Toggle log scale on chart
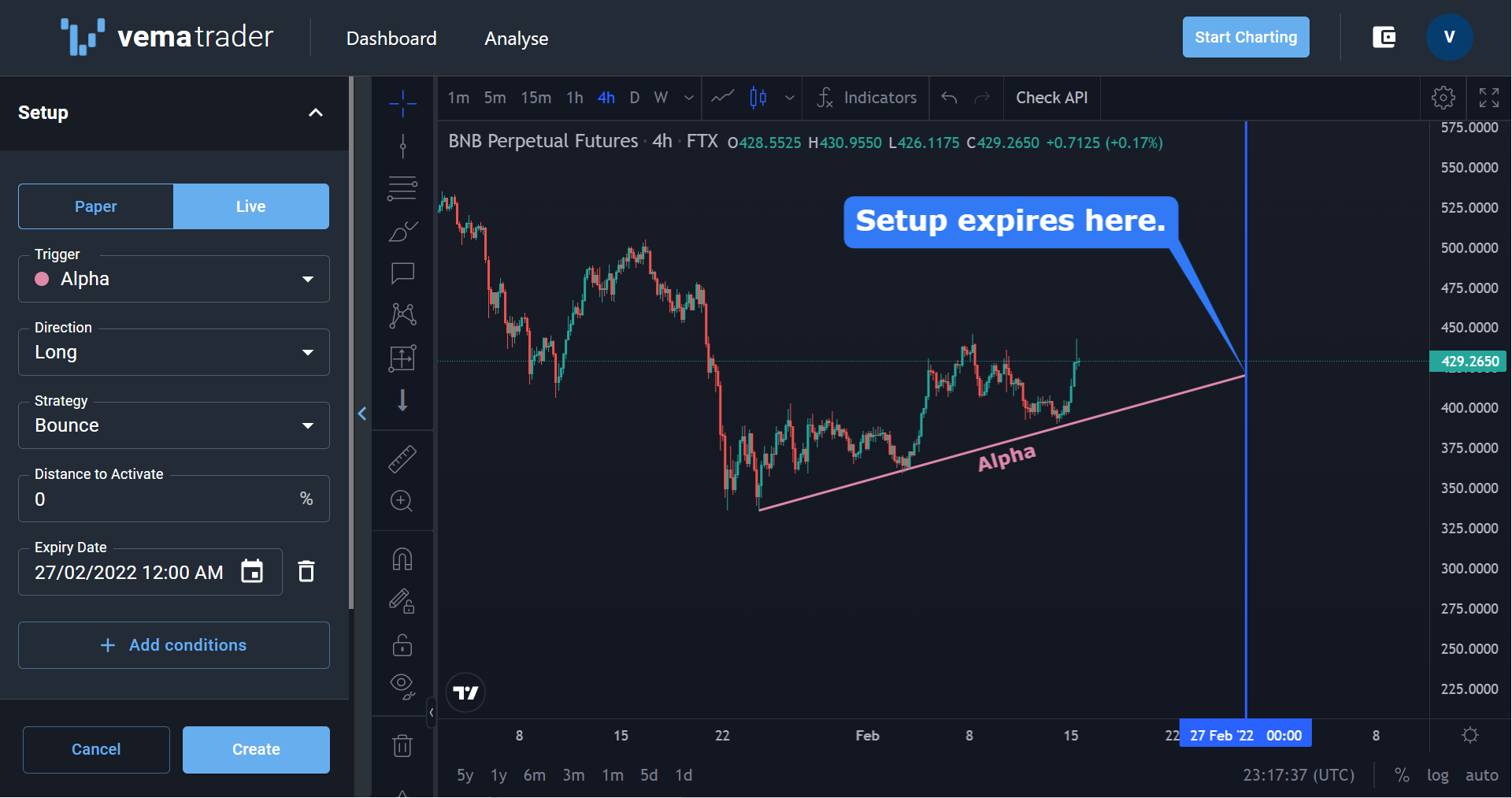Image resolution: width=1512 pixels, height=798 pixels. point(1437,775)
